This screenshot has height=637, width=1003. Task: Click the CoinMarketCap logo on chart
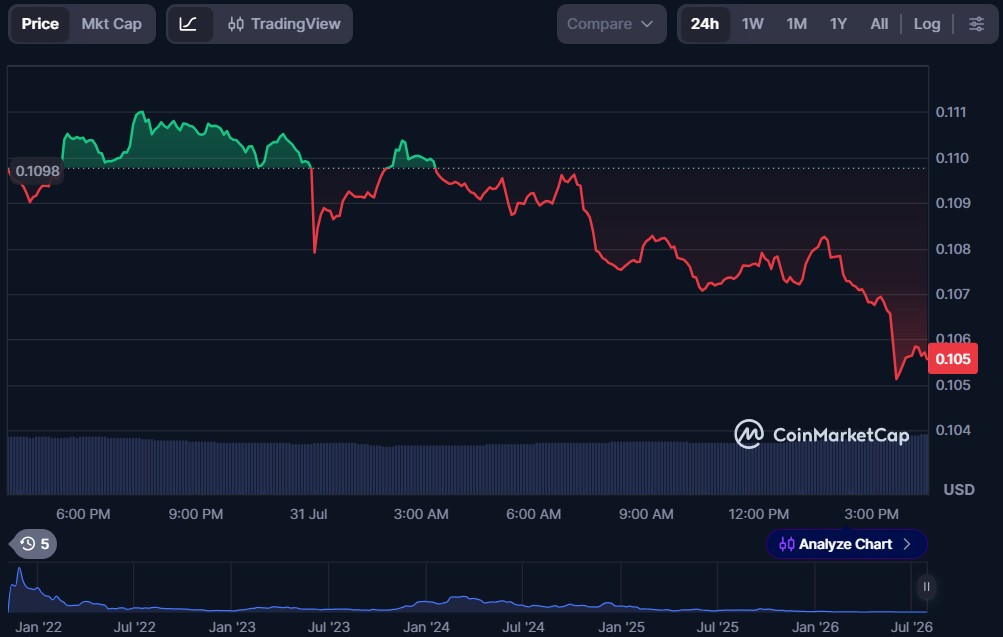point(821,435)
